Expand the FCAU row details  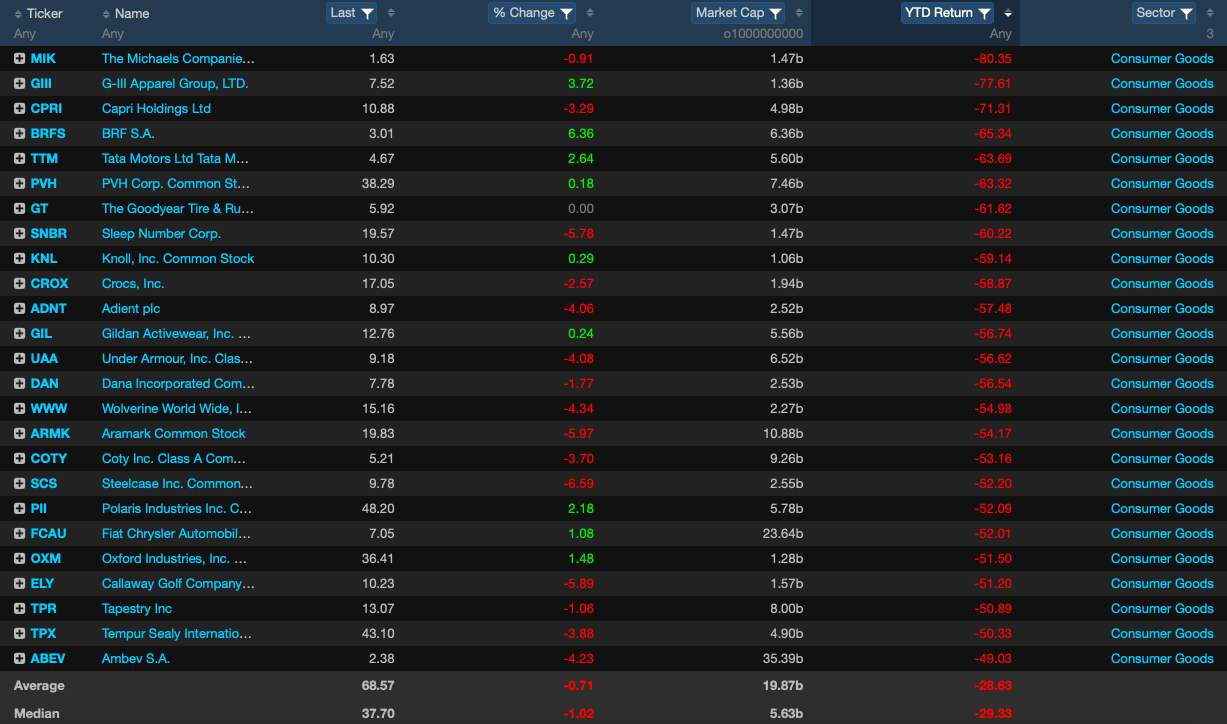coord(19,534)
